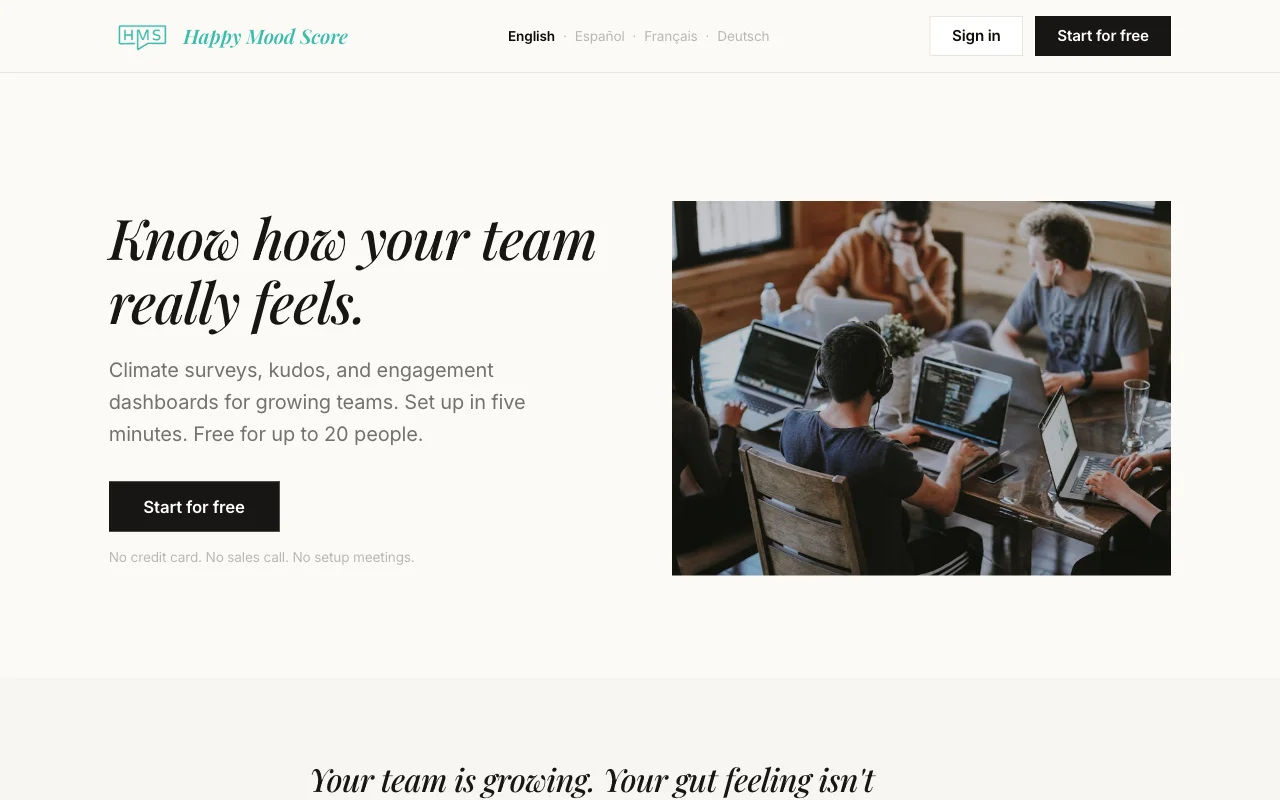
Task: Click the 'No credit card' fine print
Action: point(261,557)
